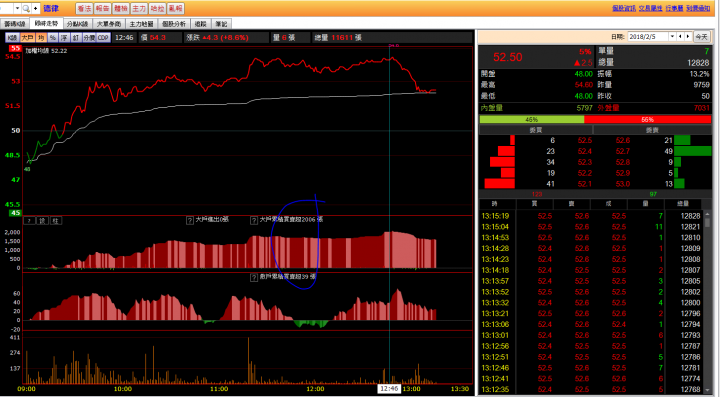Click the 看法 button

84,8
